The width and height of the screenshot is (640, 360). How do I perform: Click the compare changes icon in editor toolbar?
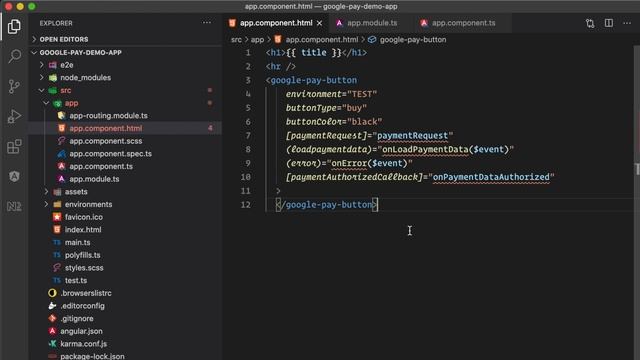(590, 23)
